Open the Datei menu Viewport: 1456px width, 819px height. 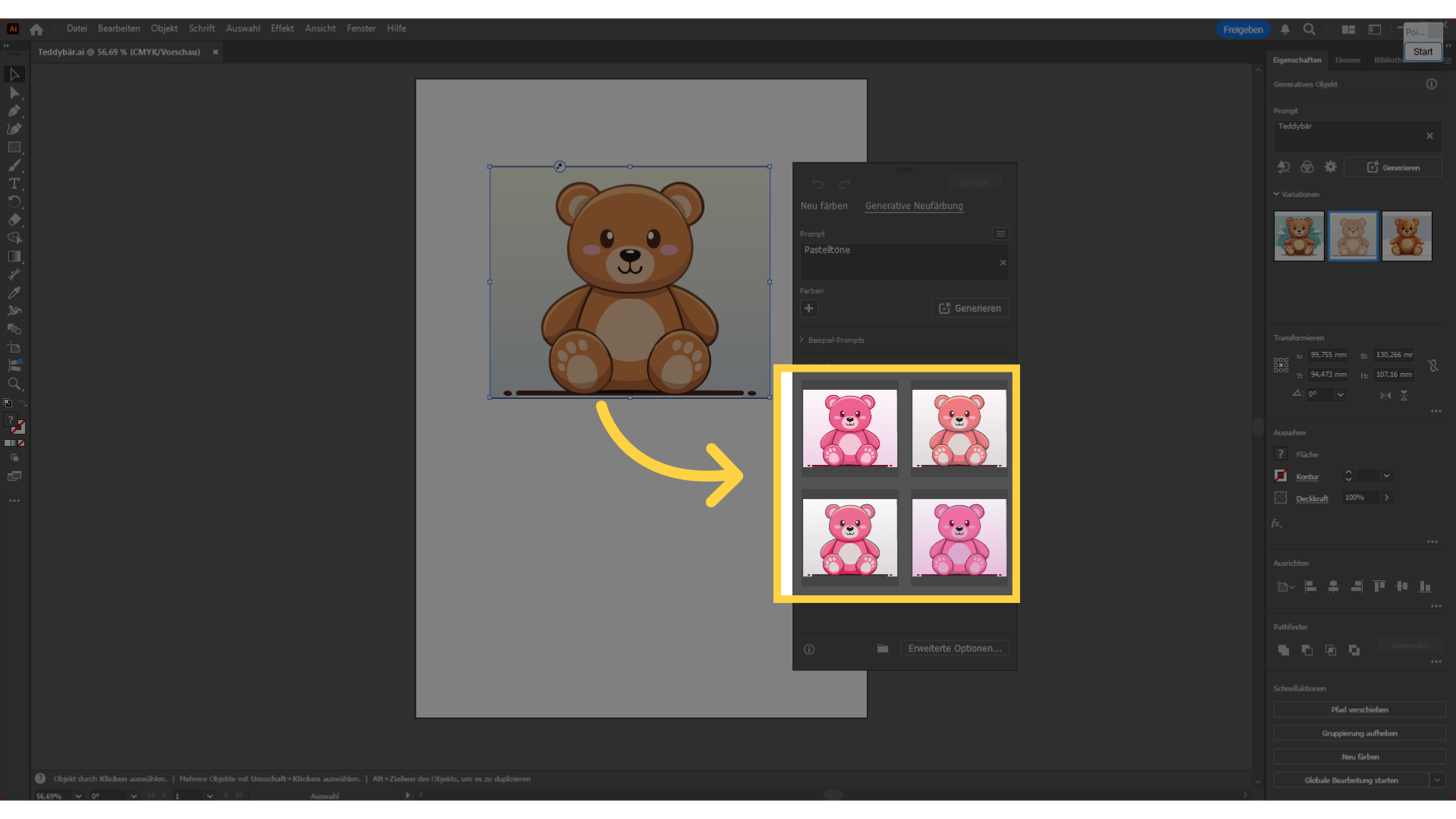coord(77,29)
